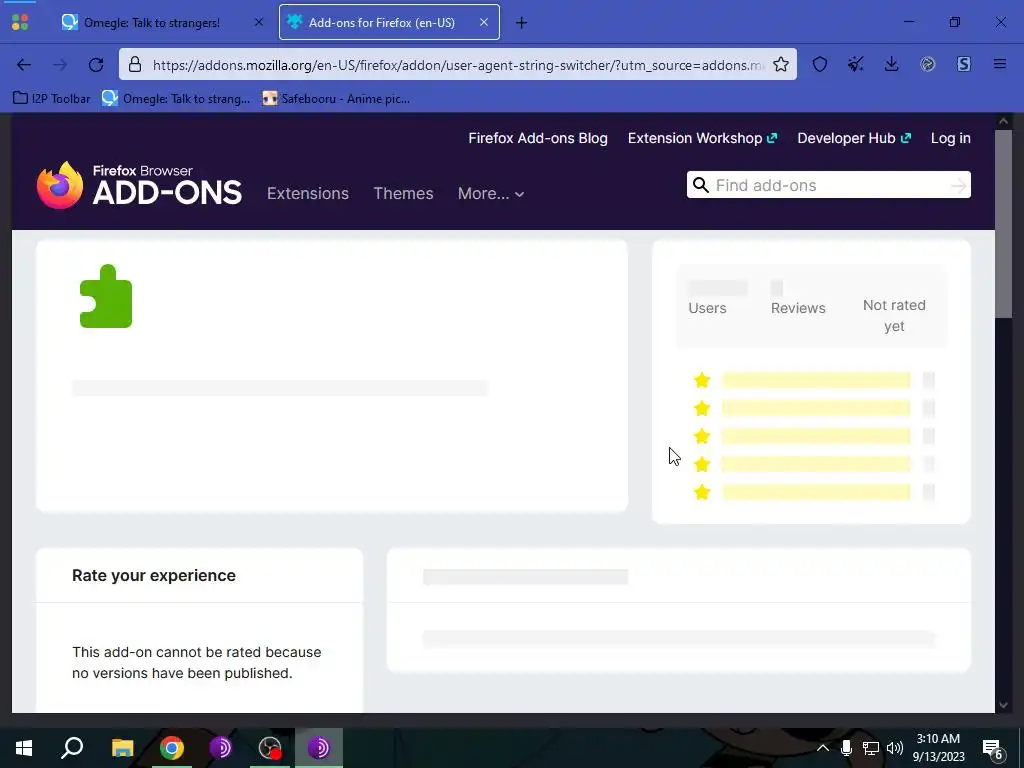
Task: Click the Users label
Action: click(x=707, y=308)
